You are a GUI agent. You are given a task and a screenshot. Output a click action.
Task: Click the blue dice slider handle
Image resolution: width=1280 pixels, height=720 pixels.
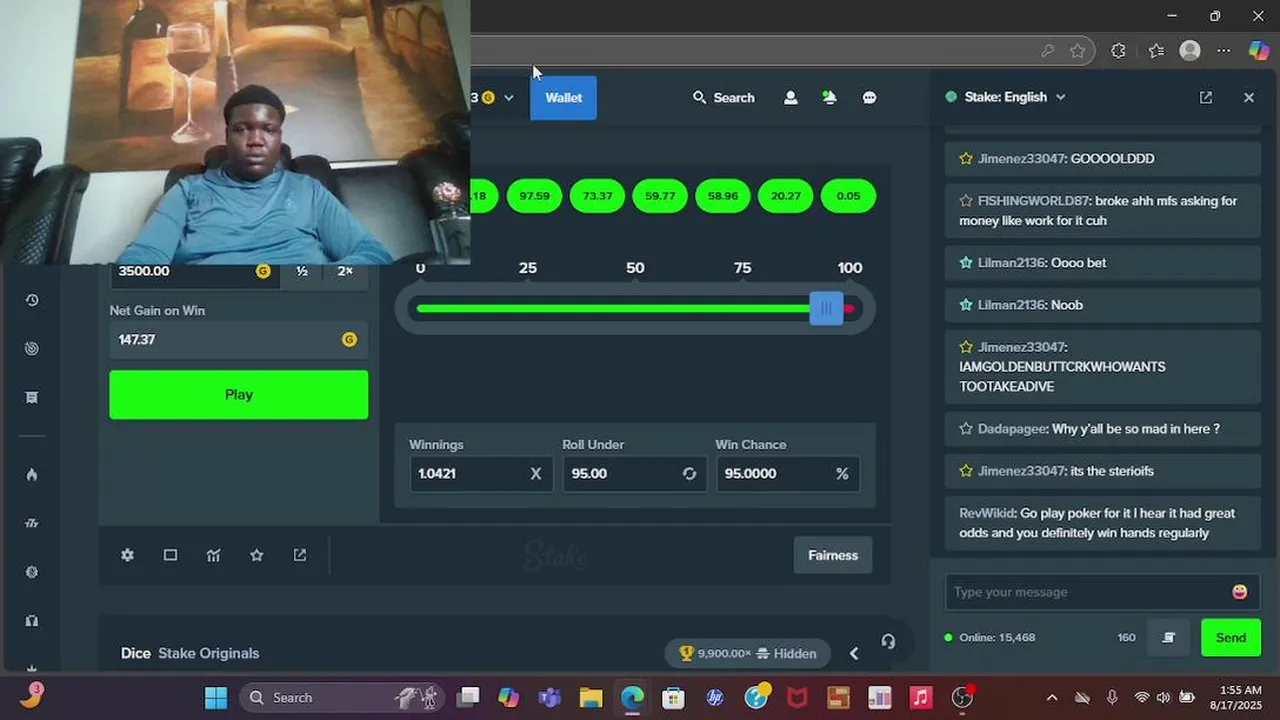pyautogui.click(x=826, y=308)
